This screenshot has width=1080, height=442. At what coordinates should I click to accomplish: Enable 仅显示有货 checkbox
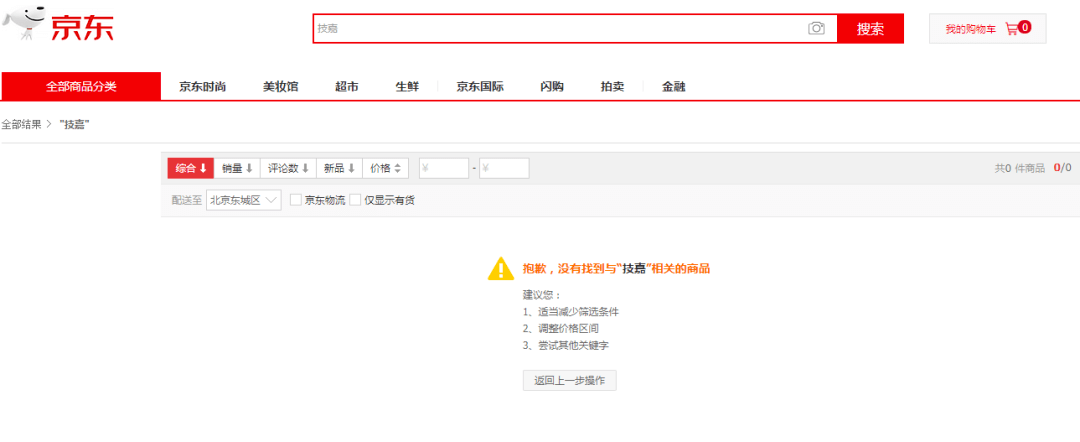pos(355,200)
